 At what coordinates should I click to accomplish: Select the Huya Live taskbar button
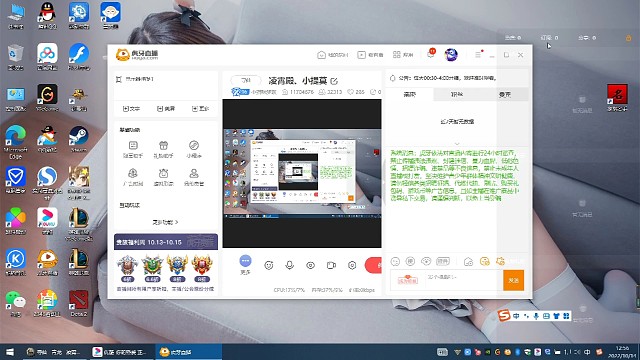[x=188, y=352]
